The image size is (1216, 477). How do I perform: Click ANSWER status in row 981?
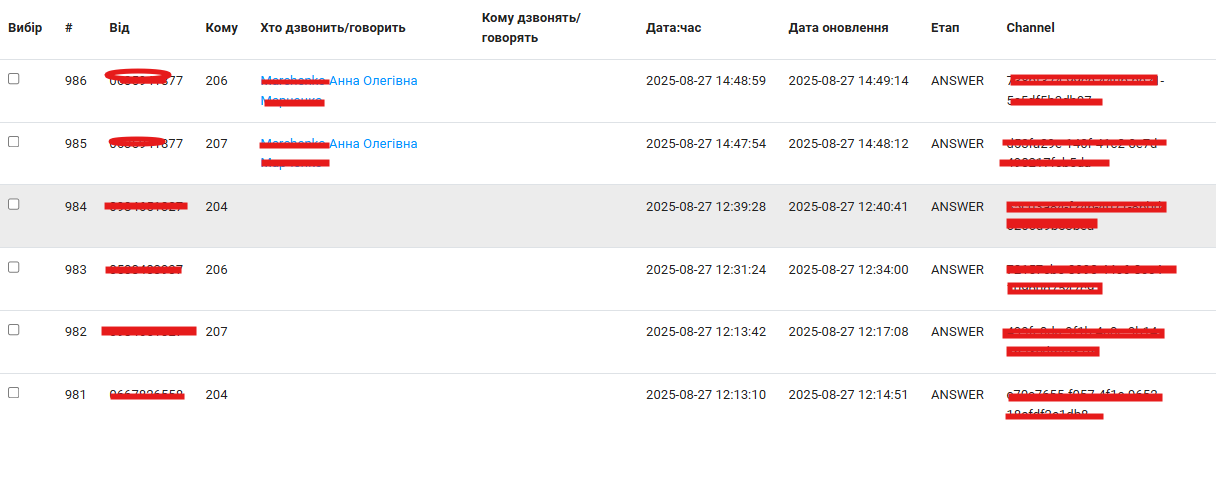(x=957, y=395)
